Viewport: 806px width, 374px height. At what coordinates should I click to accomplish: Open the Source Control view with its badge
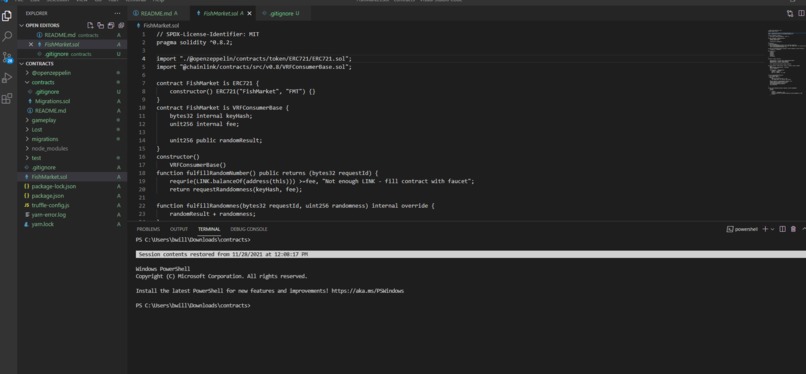pos(7,57)
